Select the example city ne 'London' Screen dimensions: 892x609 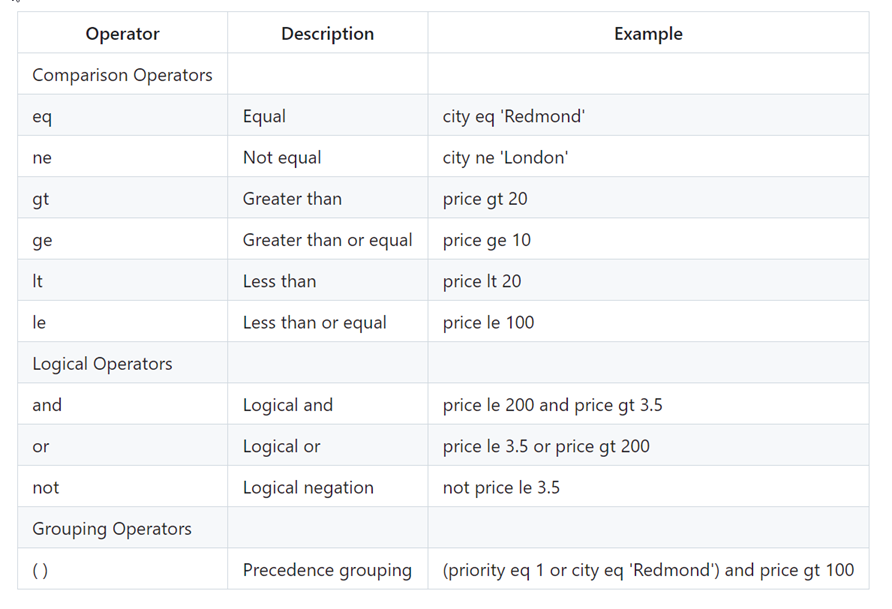click(505, 158)
